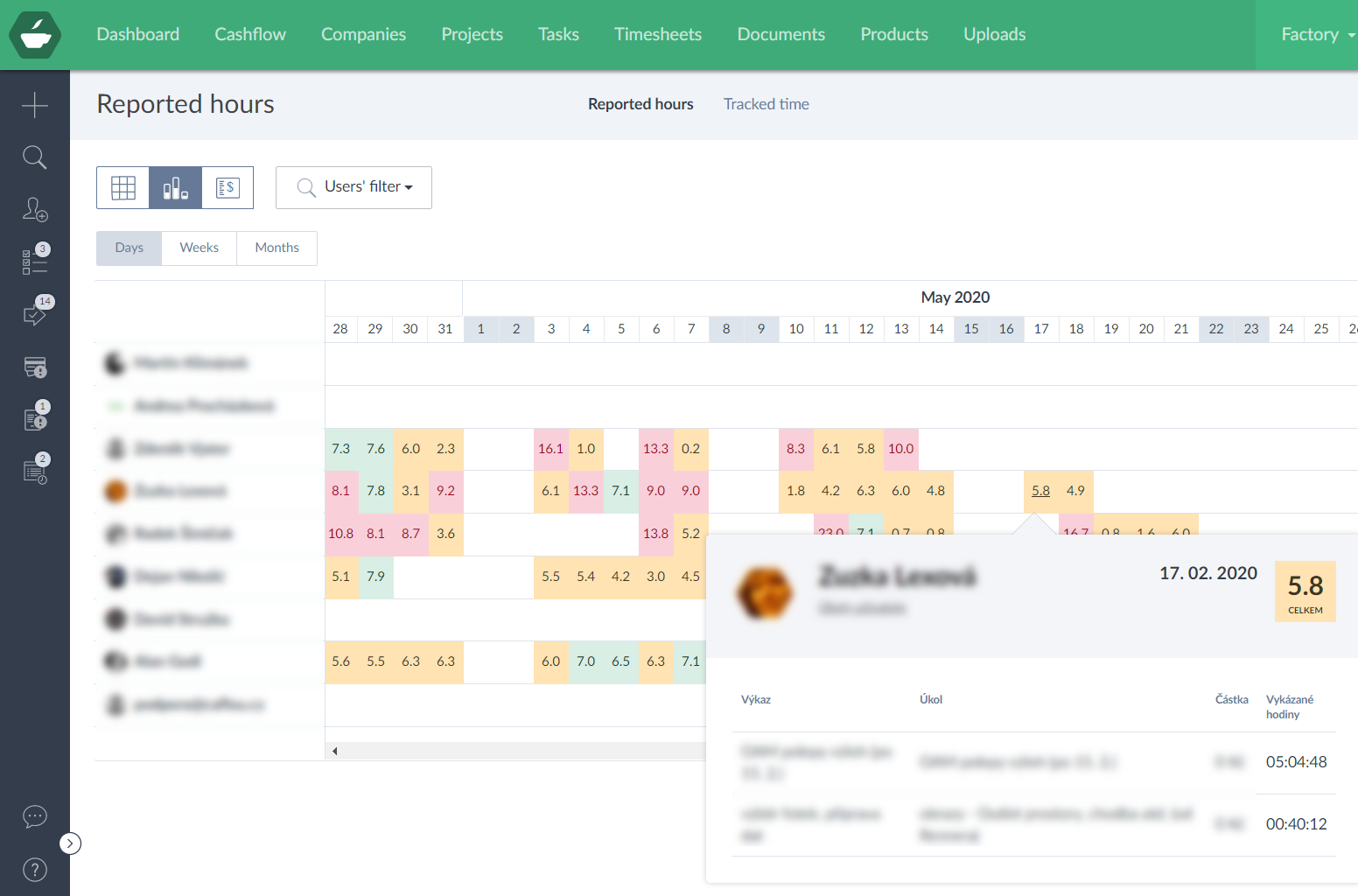
Task: Expand the sidebar with the arrow button
Action: click(70, 843)
